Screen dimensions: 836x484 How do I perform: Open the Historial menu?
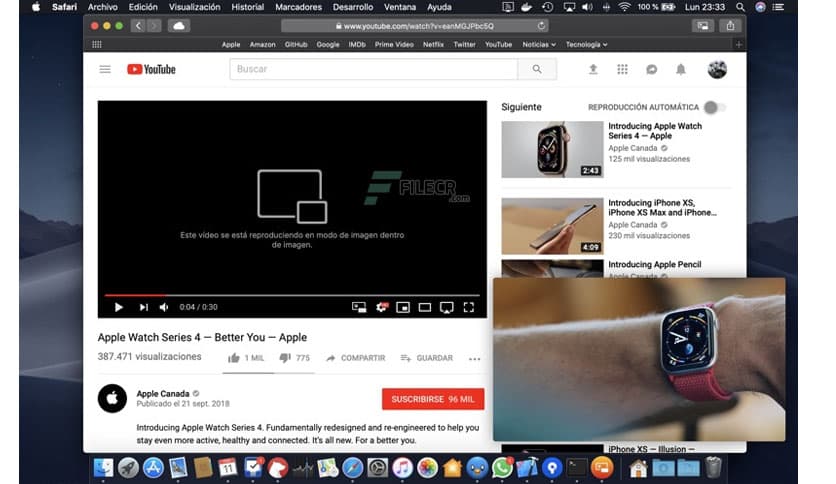point(247,7)
